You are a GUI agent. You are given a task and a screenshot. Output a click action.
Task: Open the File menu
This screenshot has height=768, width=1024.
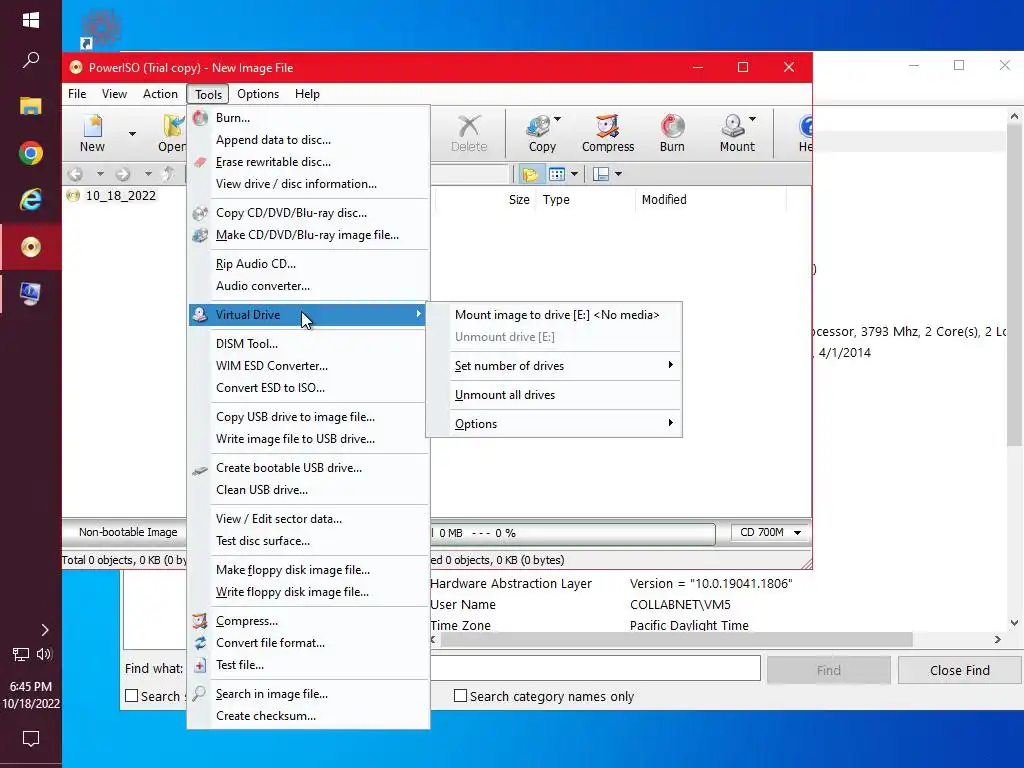pos(77,94)
